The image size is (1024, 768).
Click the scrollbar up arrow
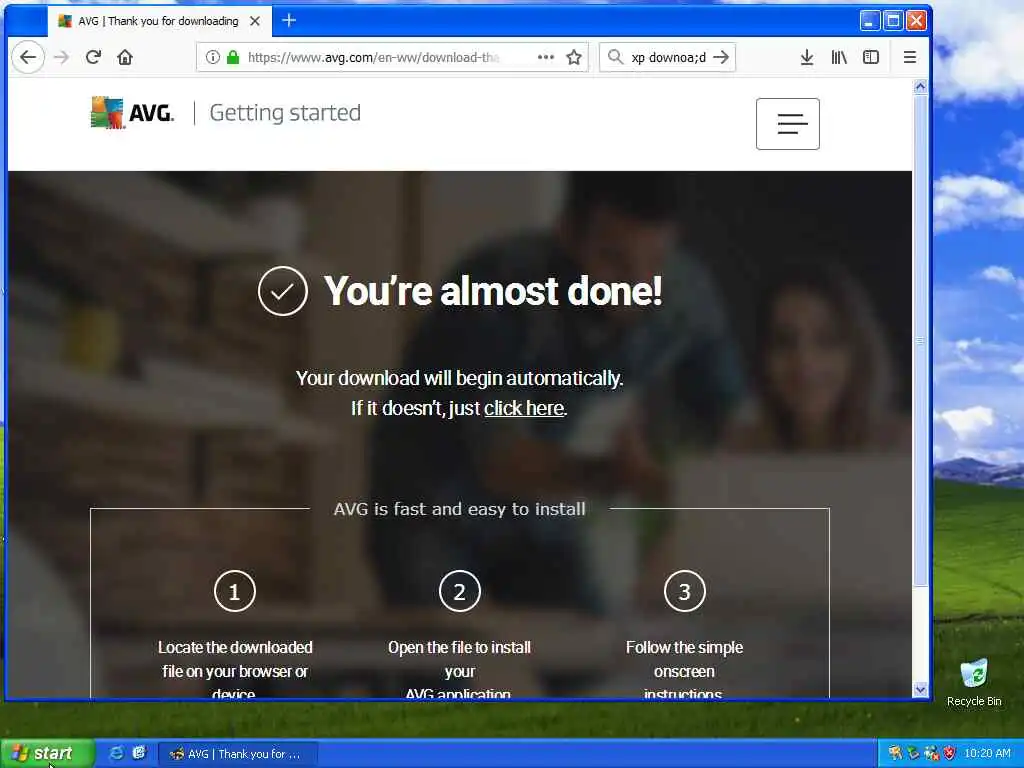click(x=920, y=86)
